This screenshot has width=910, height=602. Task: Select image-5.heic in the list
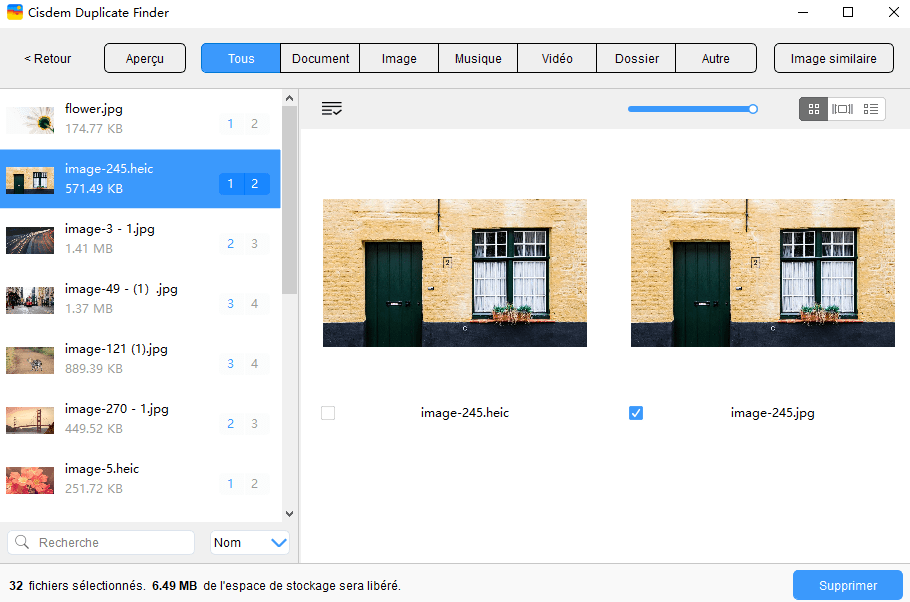pos(140,478)
